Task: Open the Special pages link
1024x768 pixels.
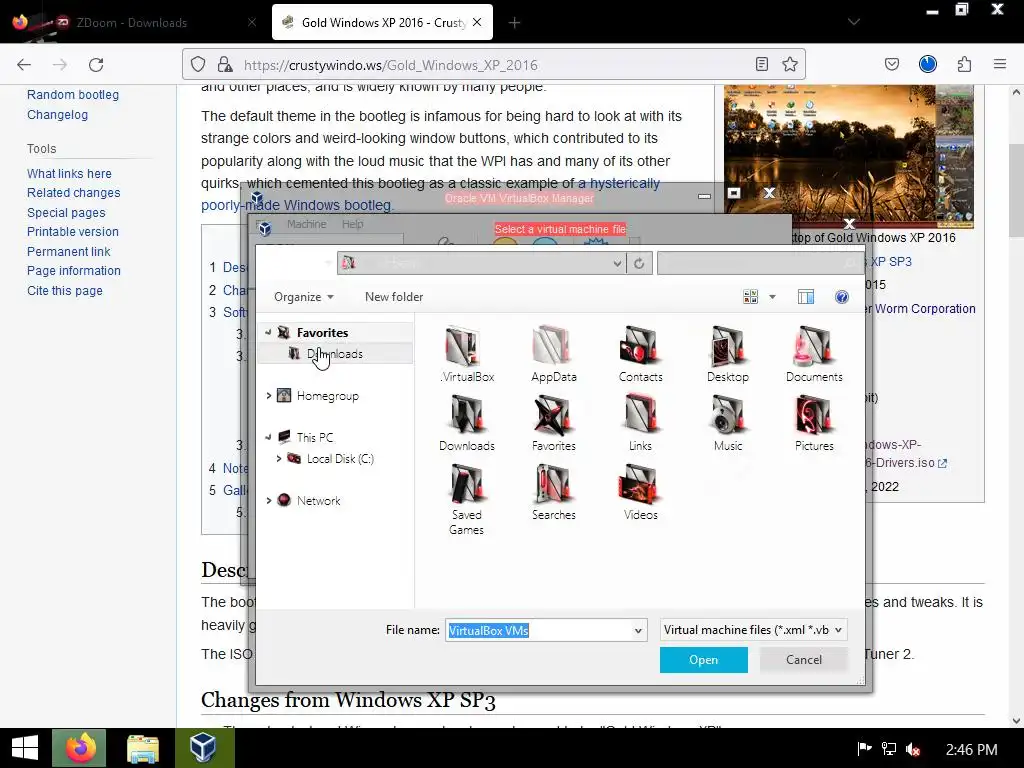Action: (x=66, y=213)
